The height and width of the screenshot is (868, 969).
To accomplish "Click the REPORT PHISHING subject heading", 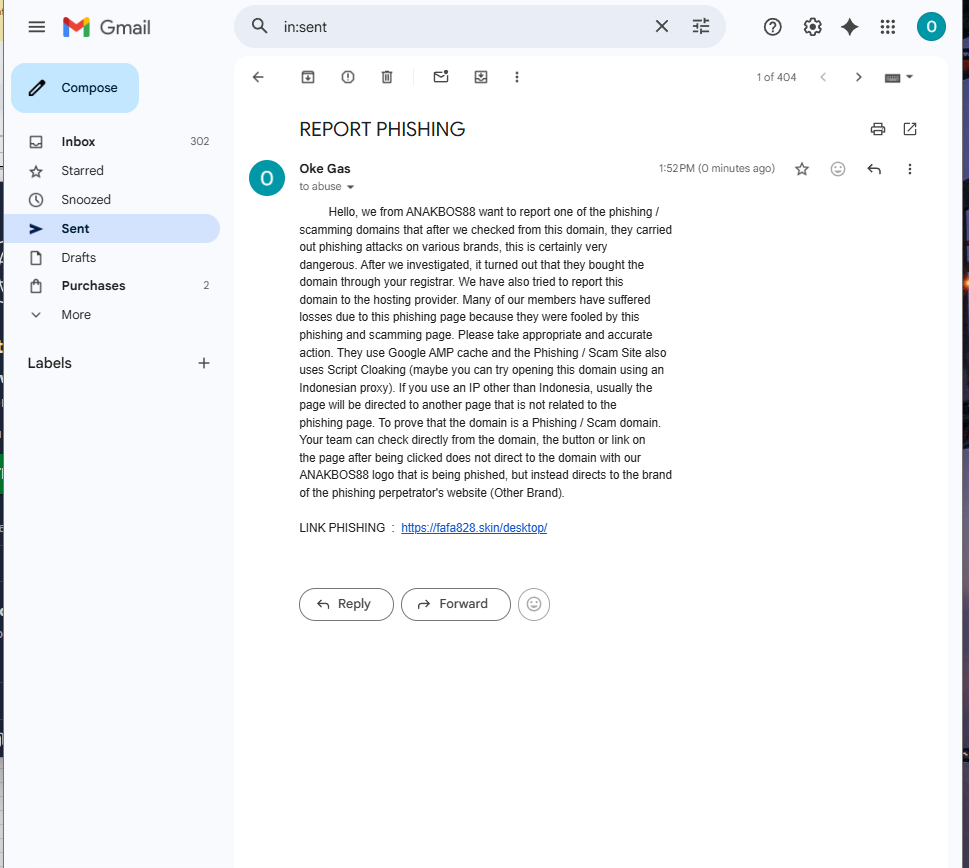I will (x=382, y=129).
